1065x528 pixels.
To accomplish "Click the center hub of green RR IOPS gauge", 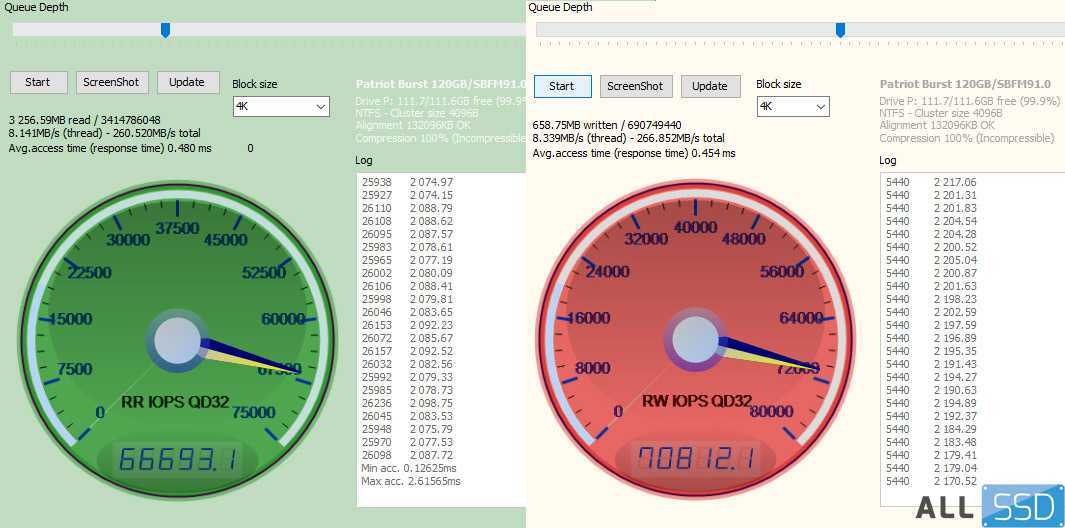I will [177, 340].
